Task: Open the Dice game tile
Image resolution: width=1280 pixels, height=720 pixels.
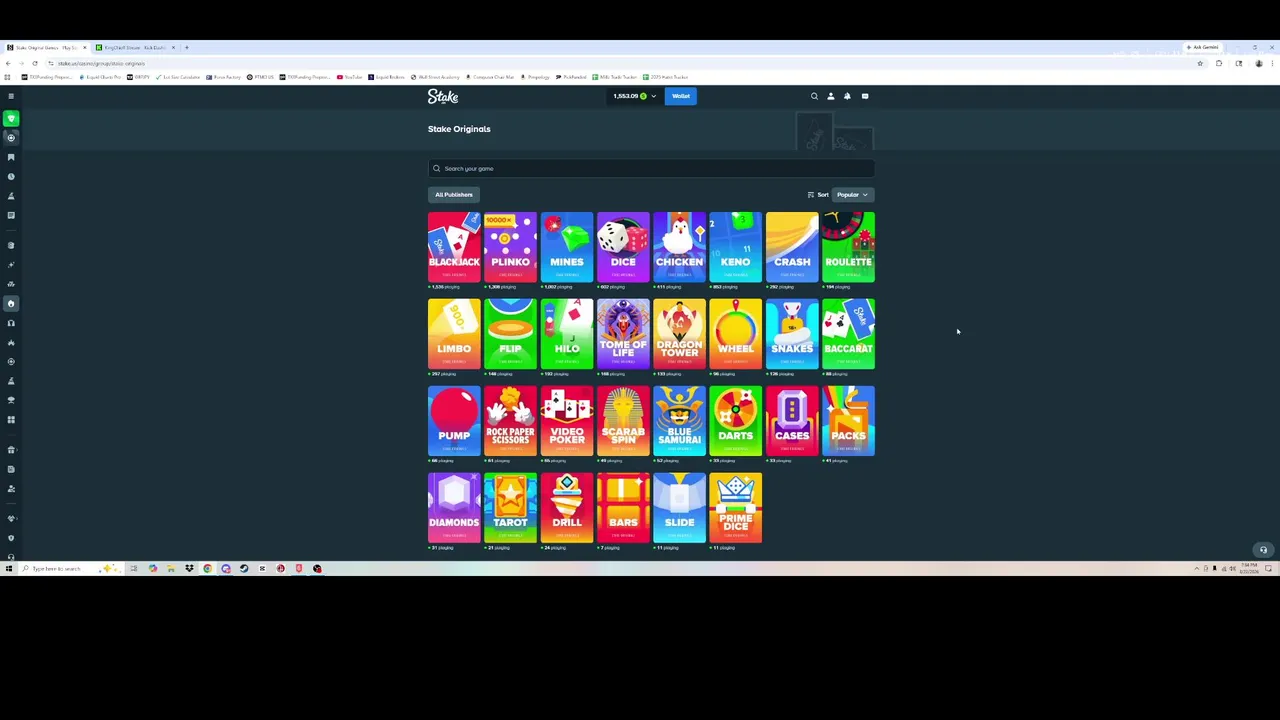Action: point(623,246)
